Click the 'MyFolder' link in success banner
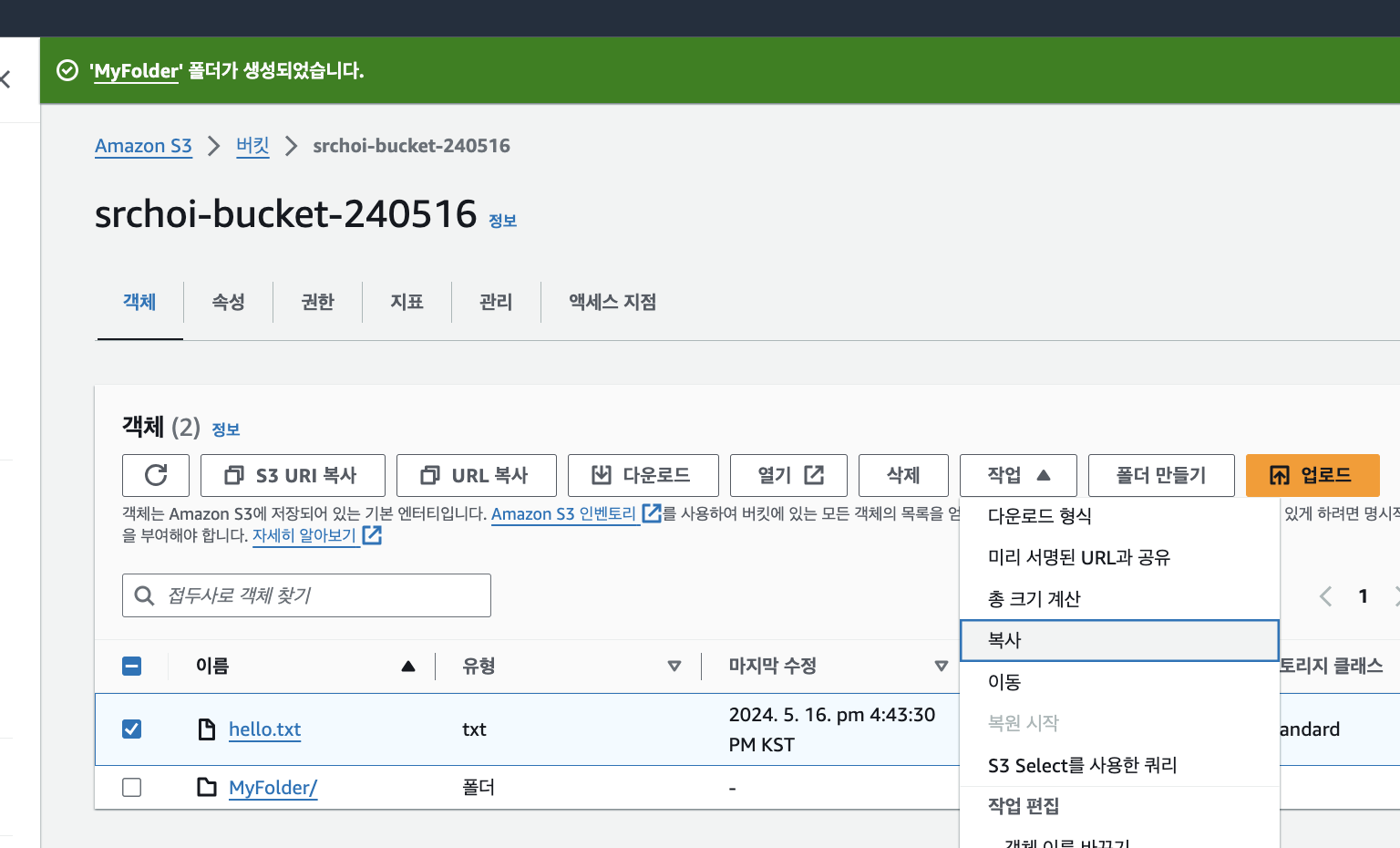The image size is (1400, 848). (136, 71)
